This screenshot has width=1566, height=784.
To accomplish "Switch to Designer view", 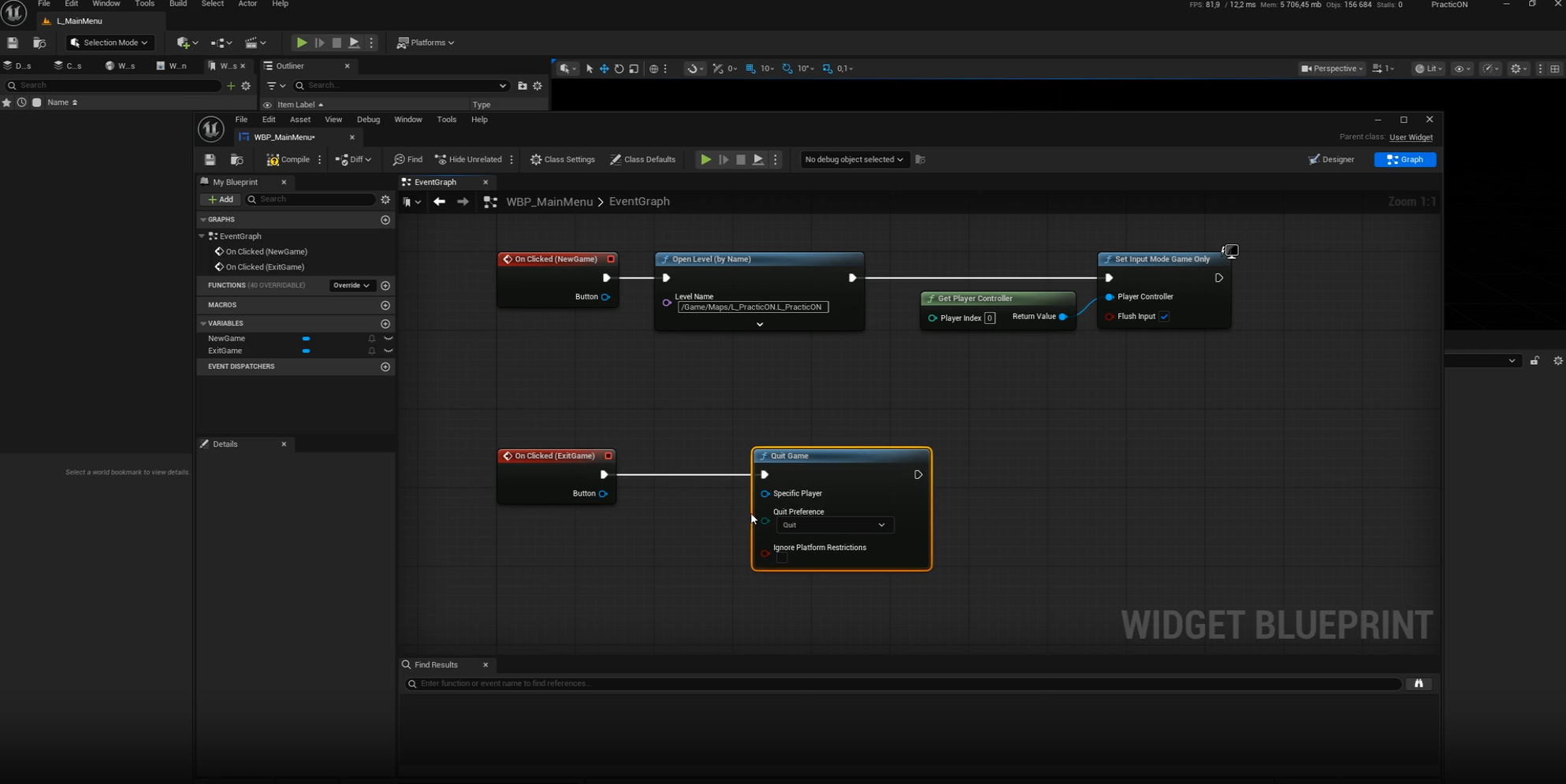I will [x=1331, y=160].
